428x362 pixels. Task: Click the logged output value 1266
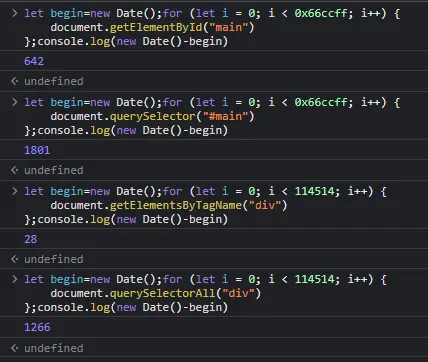(x=37, y=327)
